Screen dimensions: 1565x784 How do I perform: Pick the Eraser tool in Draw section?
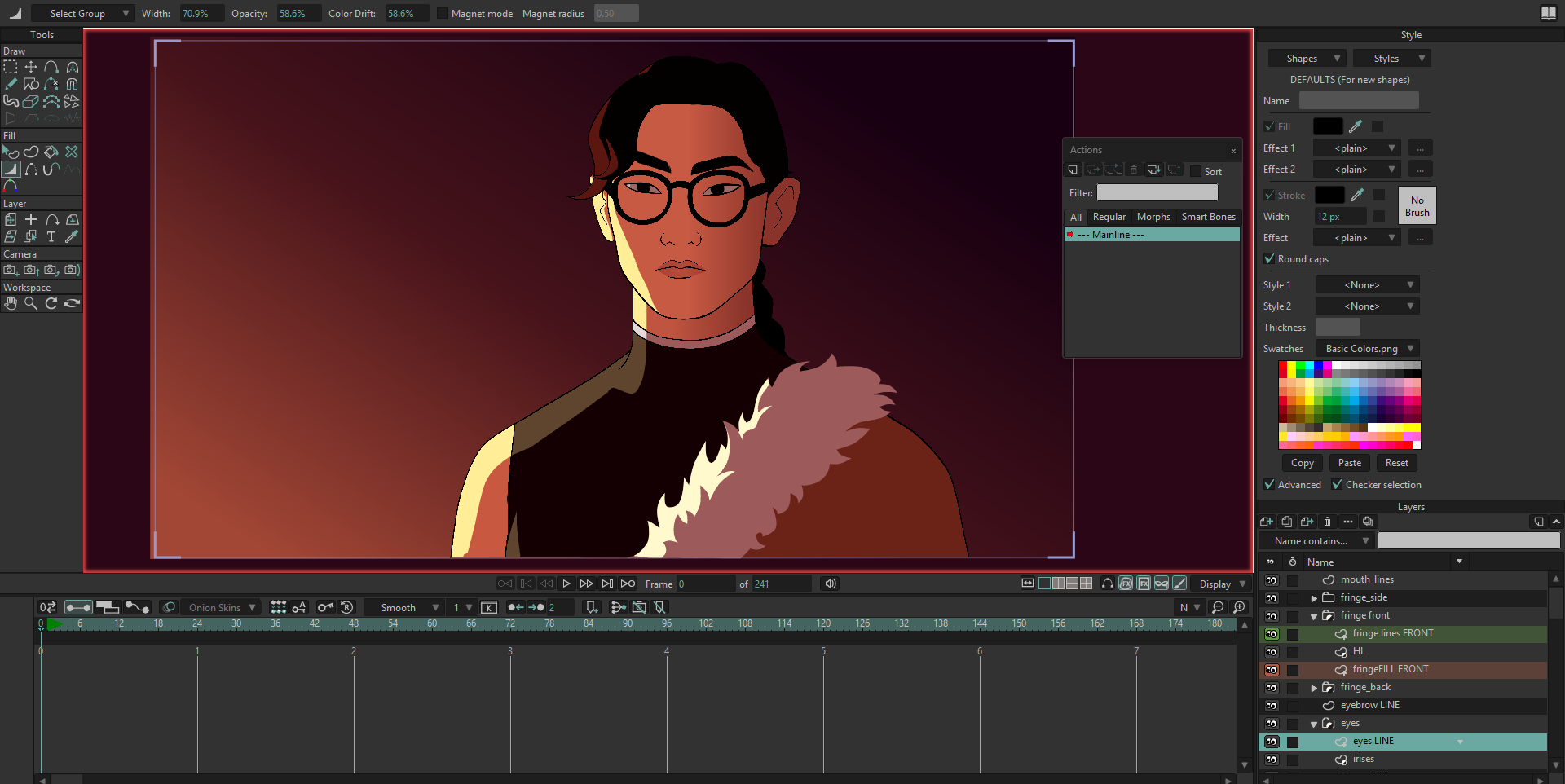pos(31,101)
